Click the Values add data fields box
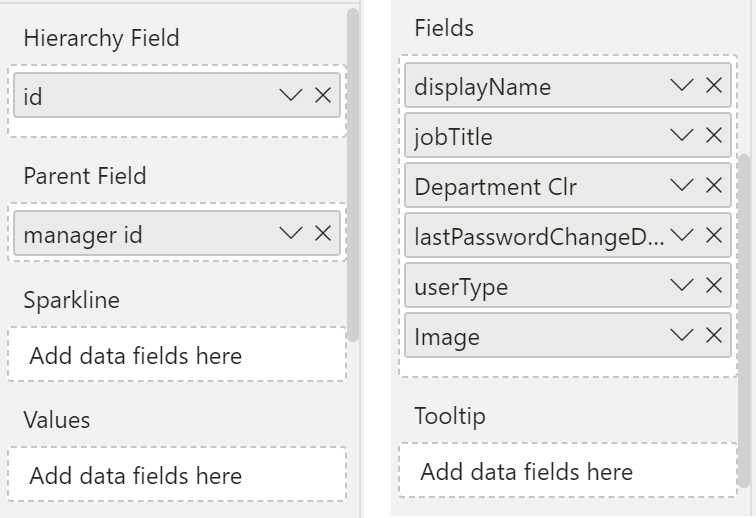 pyautogui.click(x=177, y=475)
